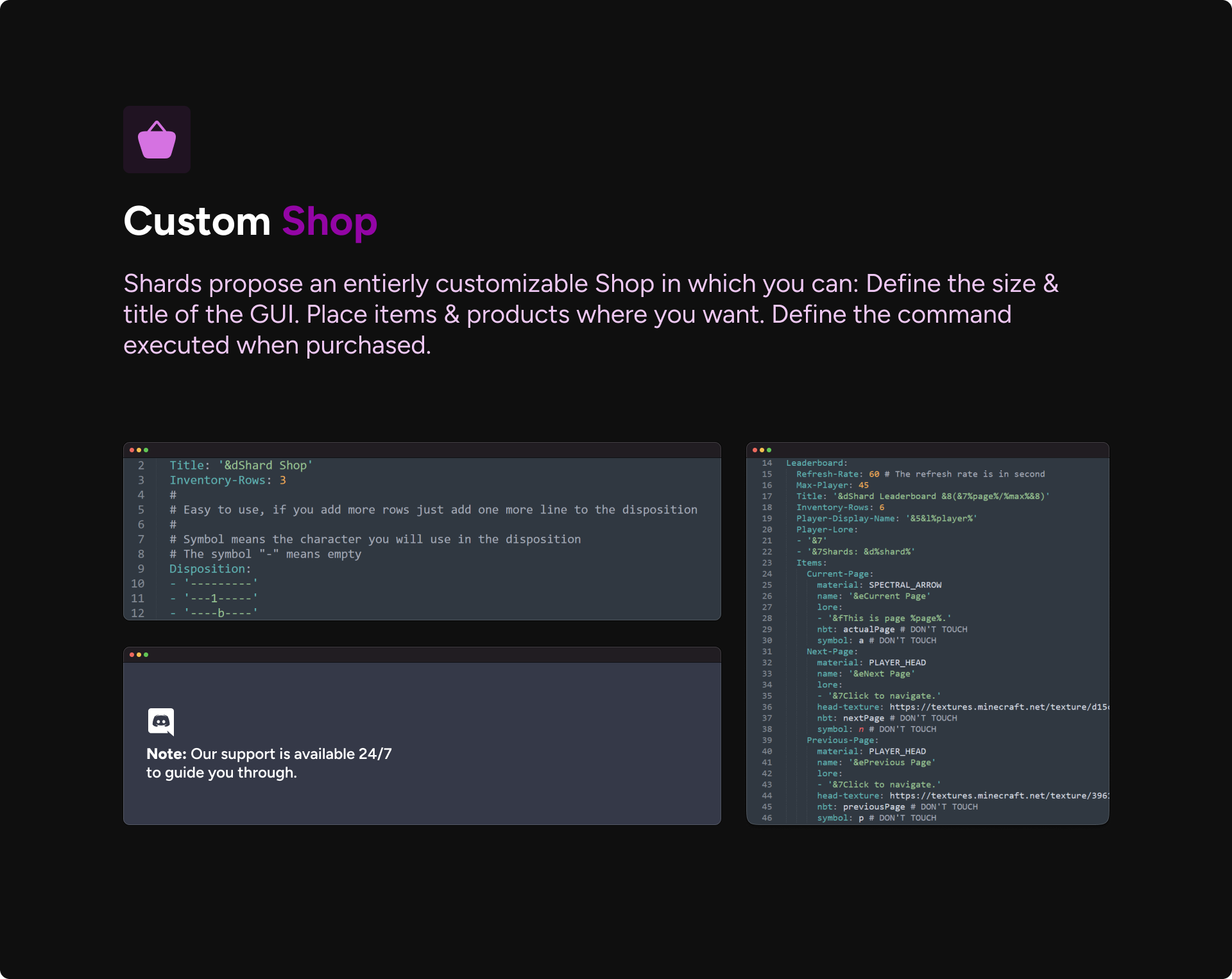Viewport: 1232px width, 979px height.
Task: Click red dot on shop config window
Action: tap(132, 450)
